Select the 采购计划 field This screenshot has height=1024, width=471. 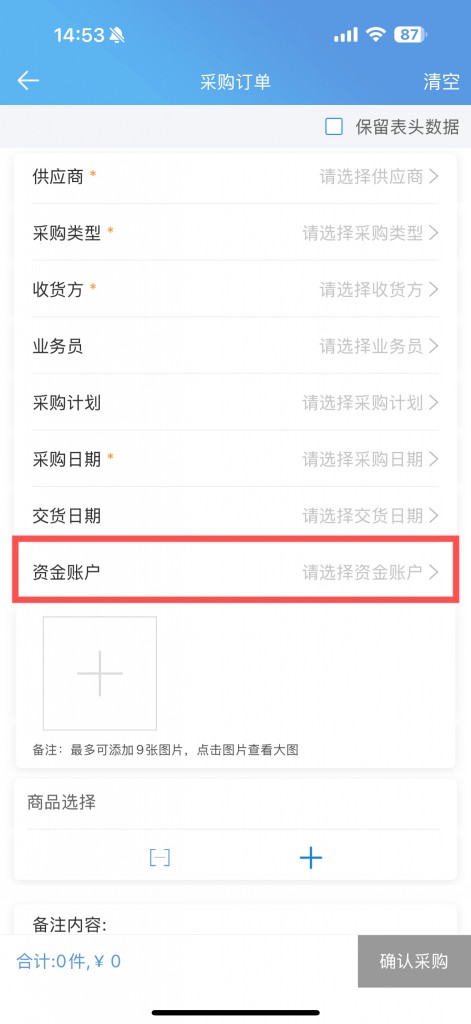235,402
